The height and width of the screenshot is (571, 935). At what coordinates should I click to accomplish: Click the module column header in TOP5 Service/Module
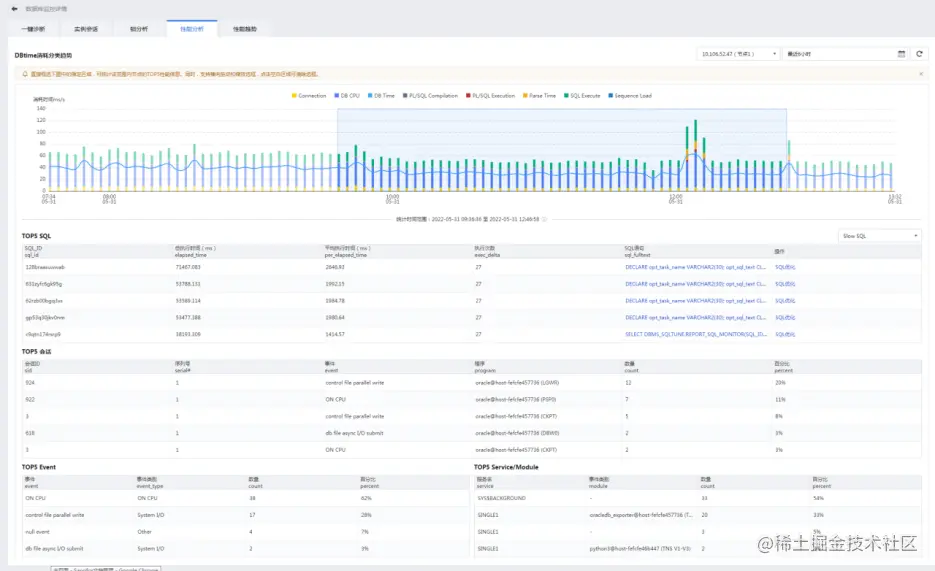[599, 482]
